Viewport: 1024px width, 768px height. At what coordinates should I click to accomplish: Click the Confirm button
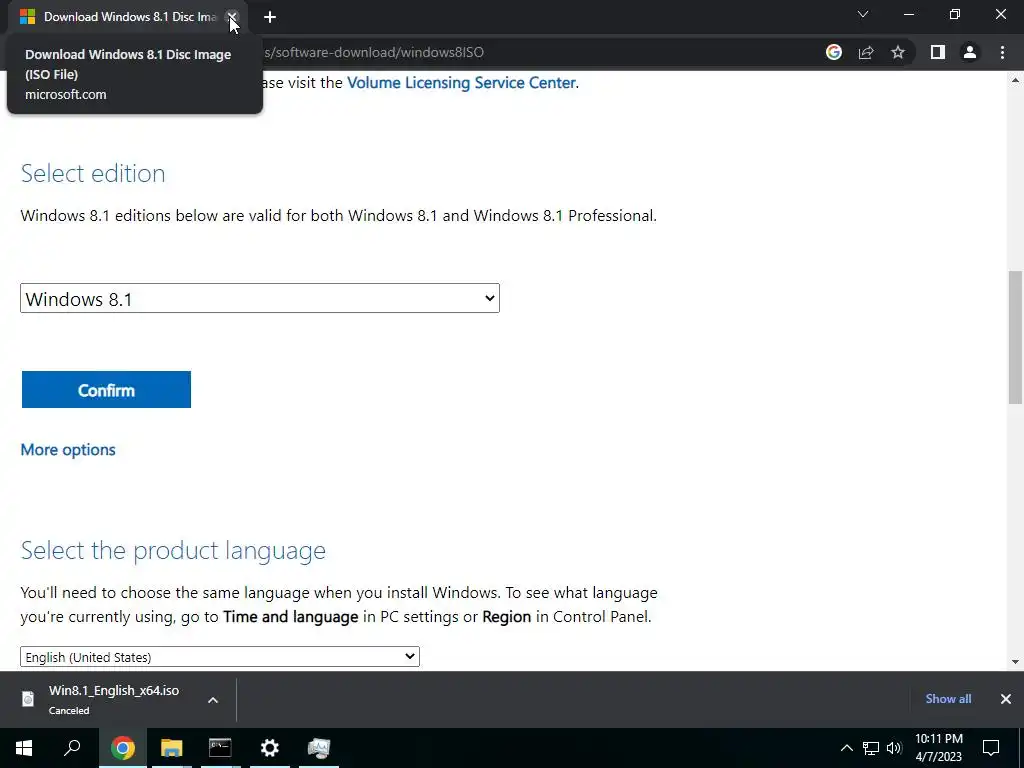(x=106, y=389)
